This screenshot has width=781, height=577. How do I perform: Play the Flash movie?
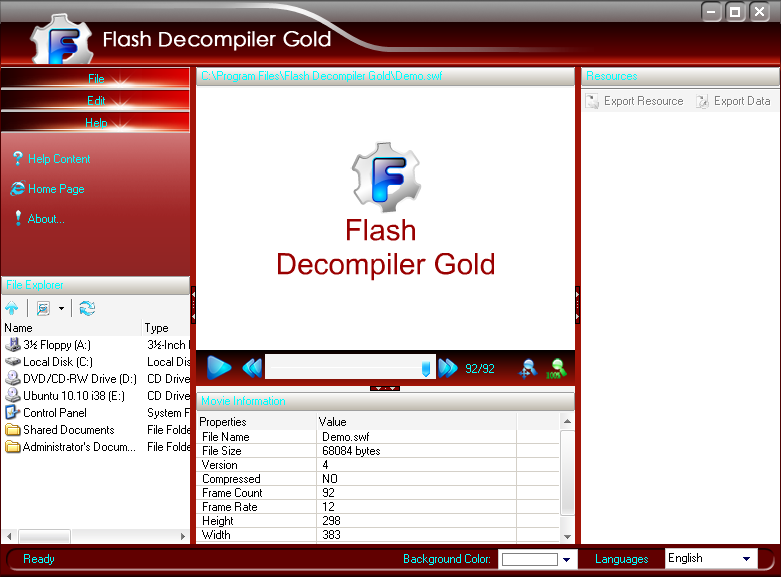point(219,368)
